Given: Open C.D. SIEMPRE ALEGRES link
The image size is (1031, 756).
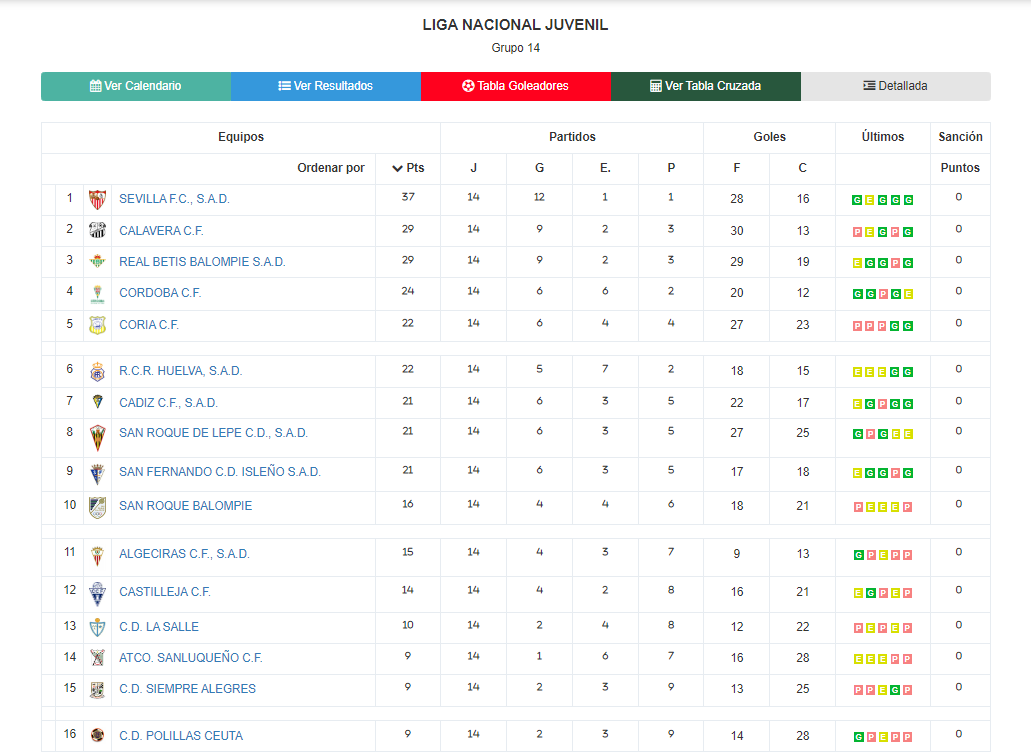Looking at the screenshot, I should click(187, 688).
